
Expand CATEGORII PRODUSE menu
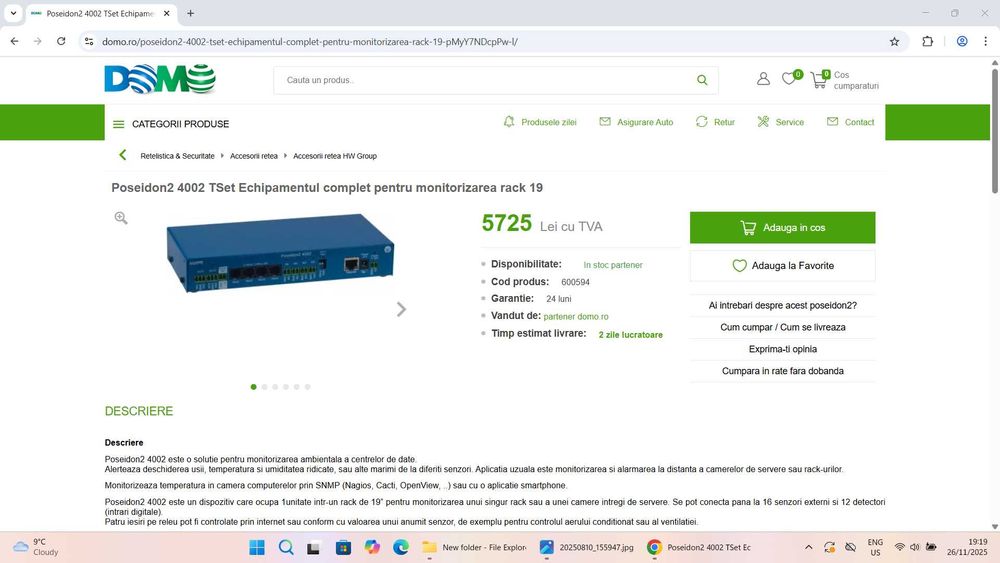click(171, 124)
